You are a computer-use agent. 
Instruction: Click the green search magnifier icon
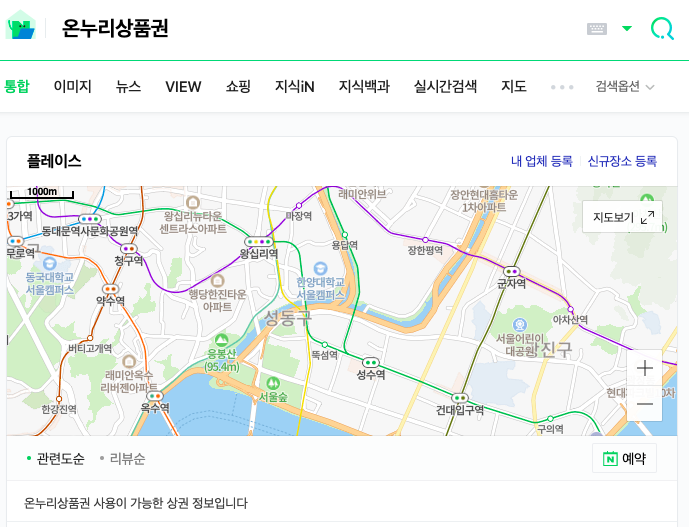pos(662,29)
